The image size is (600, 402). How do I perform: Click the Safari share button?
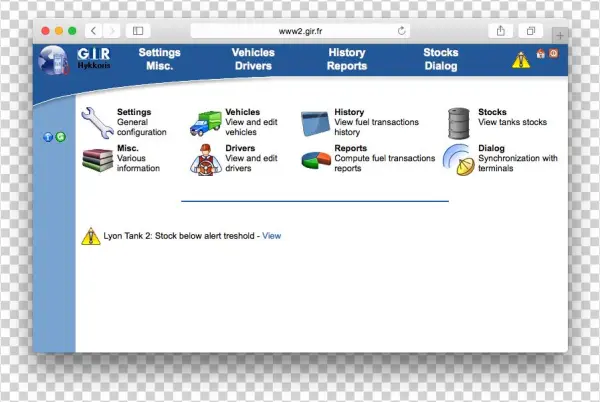click(x=499, y=31)
